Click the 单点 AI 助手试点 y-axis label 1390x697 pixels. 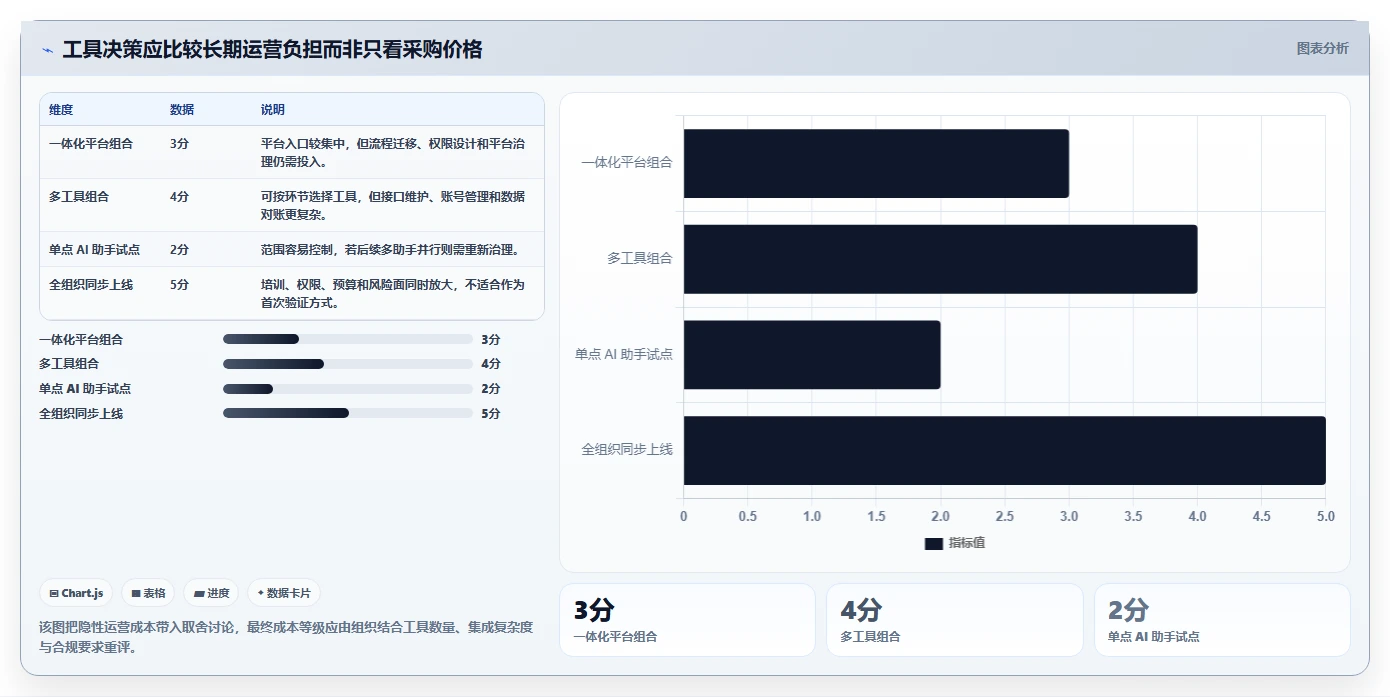624,354
